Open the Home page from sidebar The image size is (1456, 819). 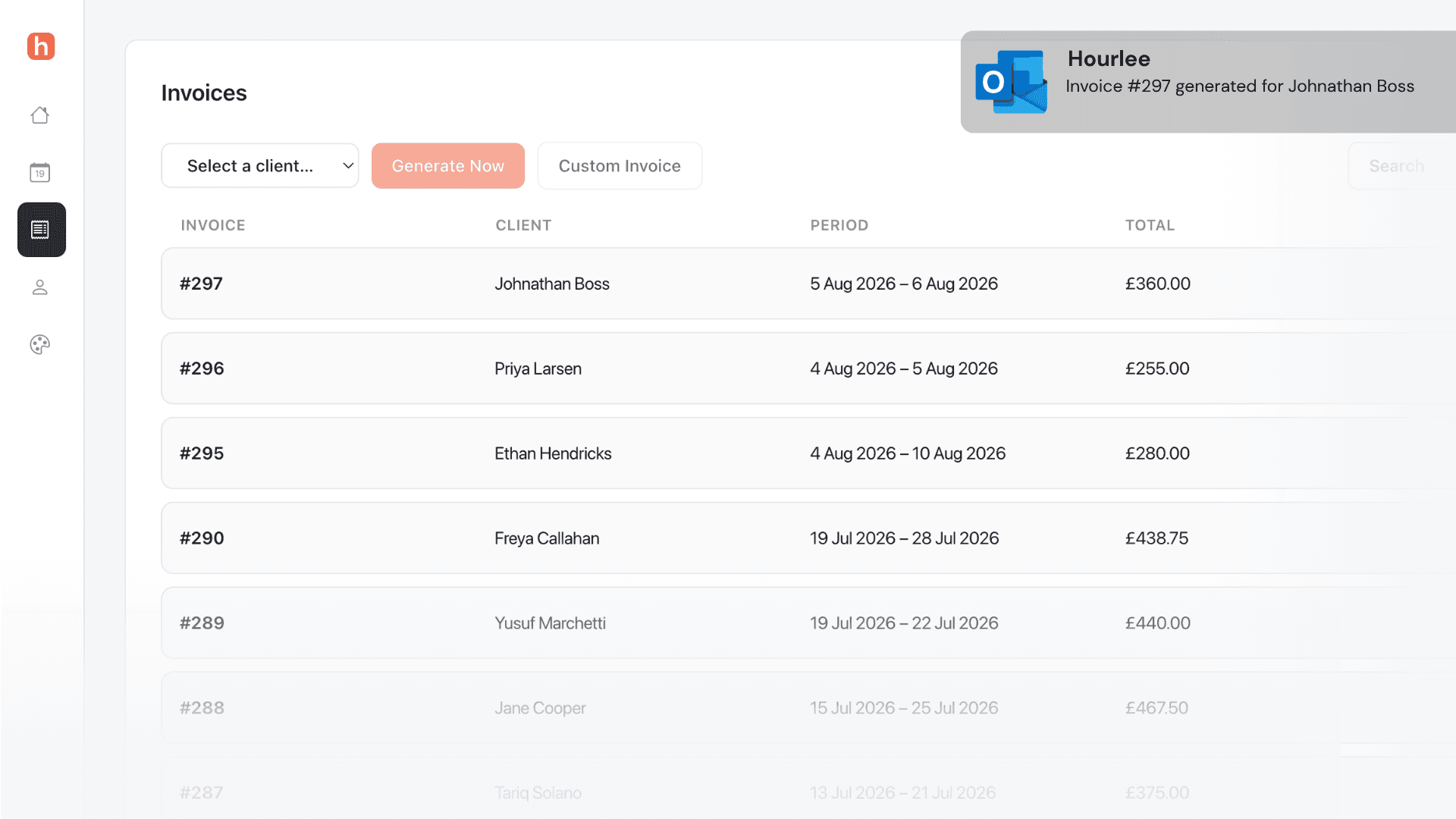click(40, 115)
